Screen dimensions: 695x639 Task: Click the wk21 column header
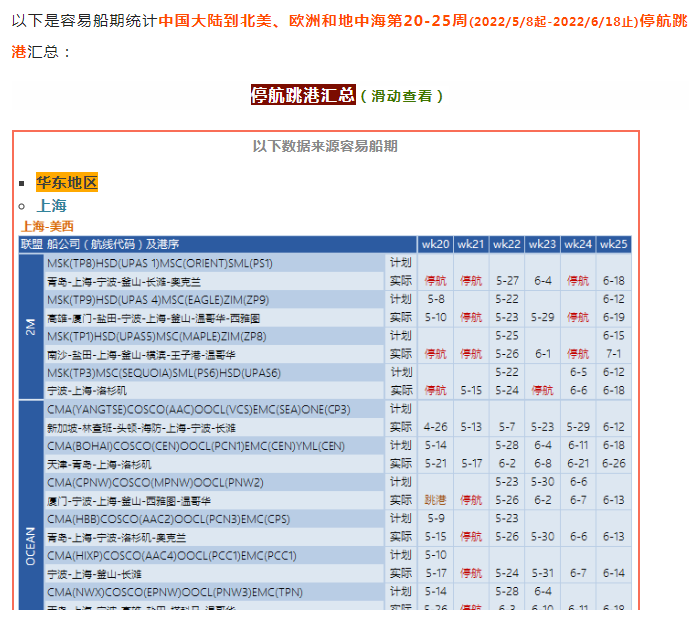(471, 244)
